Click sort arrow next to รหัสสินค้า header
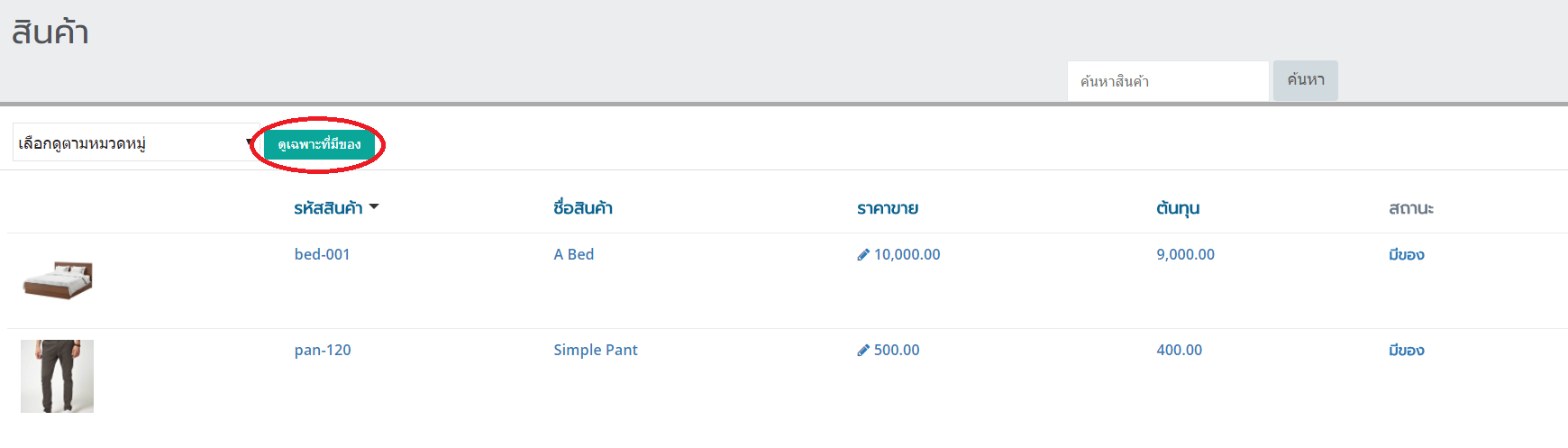 (x=374, y=207)
